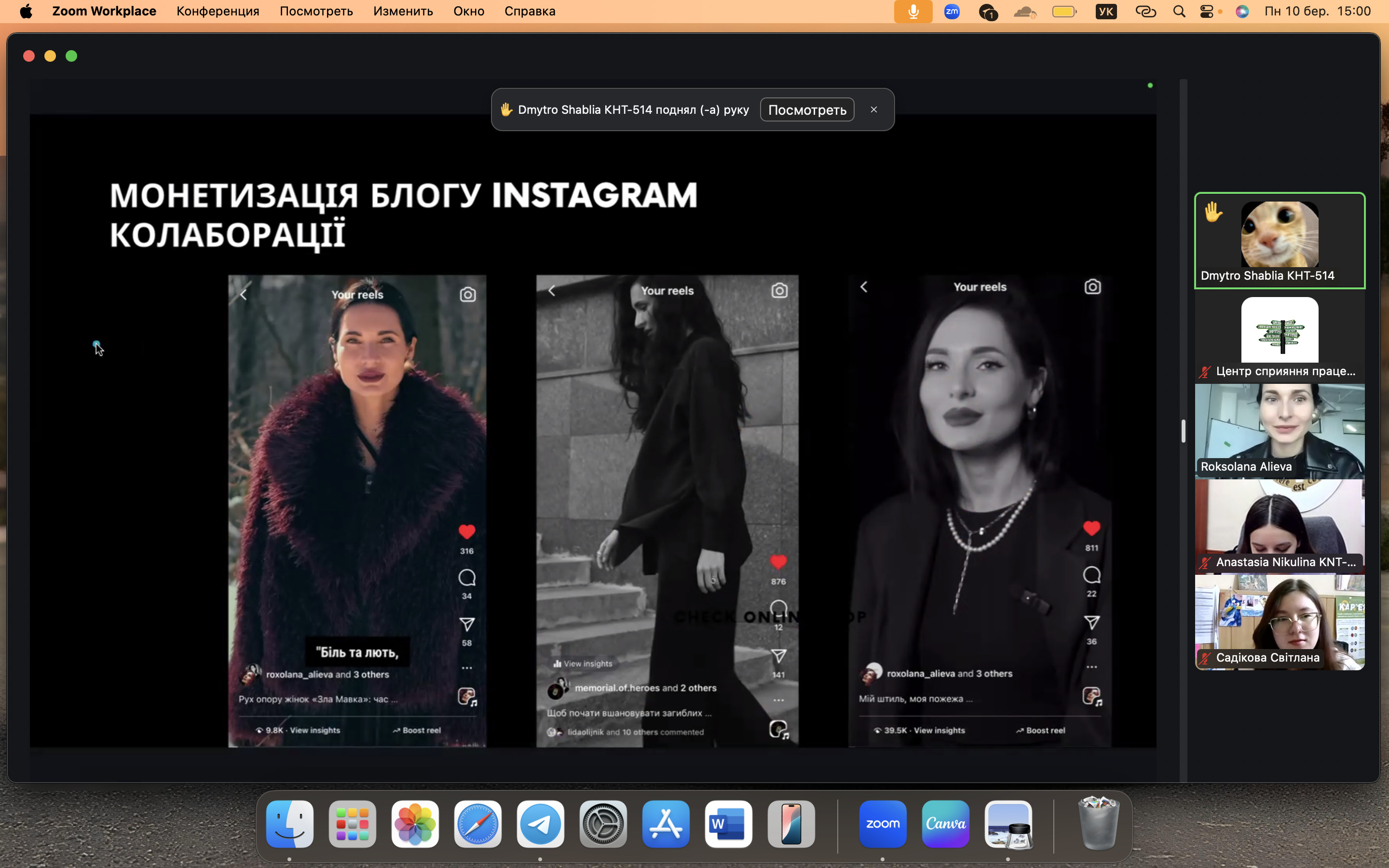1389x868 pixels.
Task: Click the divider handle beside the participant panel
Action: [1183, 431]
